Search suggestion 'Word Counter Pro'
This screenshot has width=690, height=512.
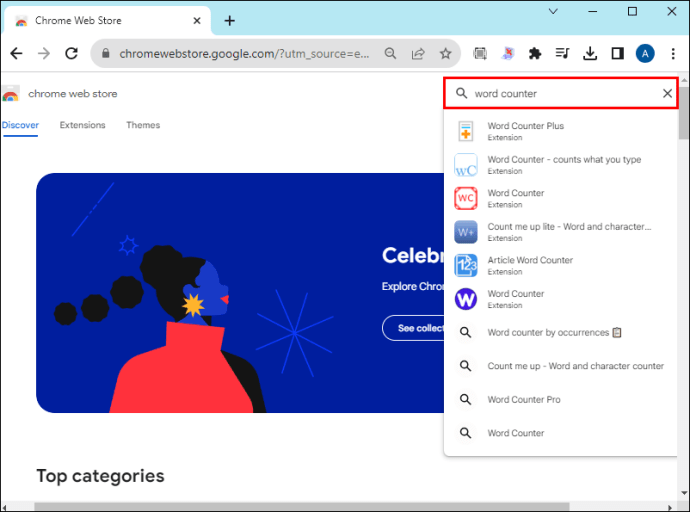(x=561, y=399)
